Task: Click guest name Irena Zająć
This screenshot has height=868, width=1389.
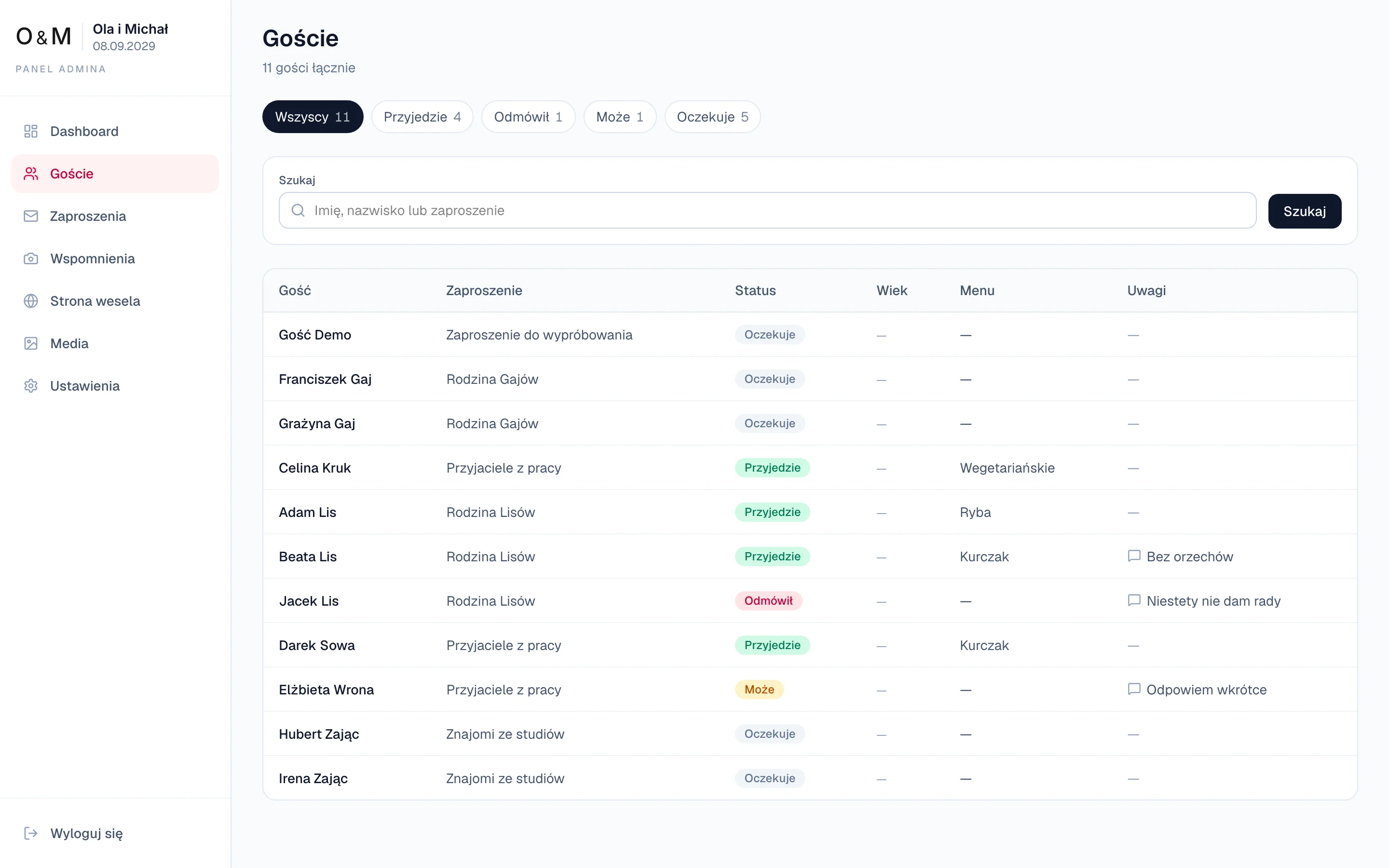Action: click(313, 778)
